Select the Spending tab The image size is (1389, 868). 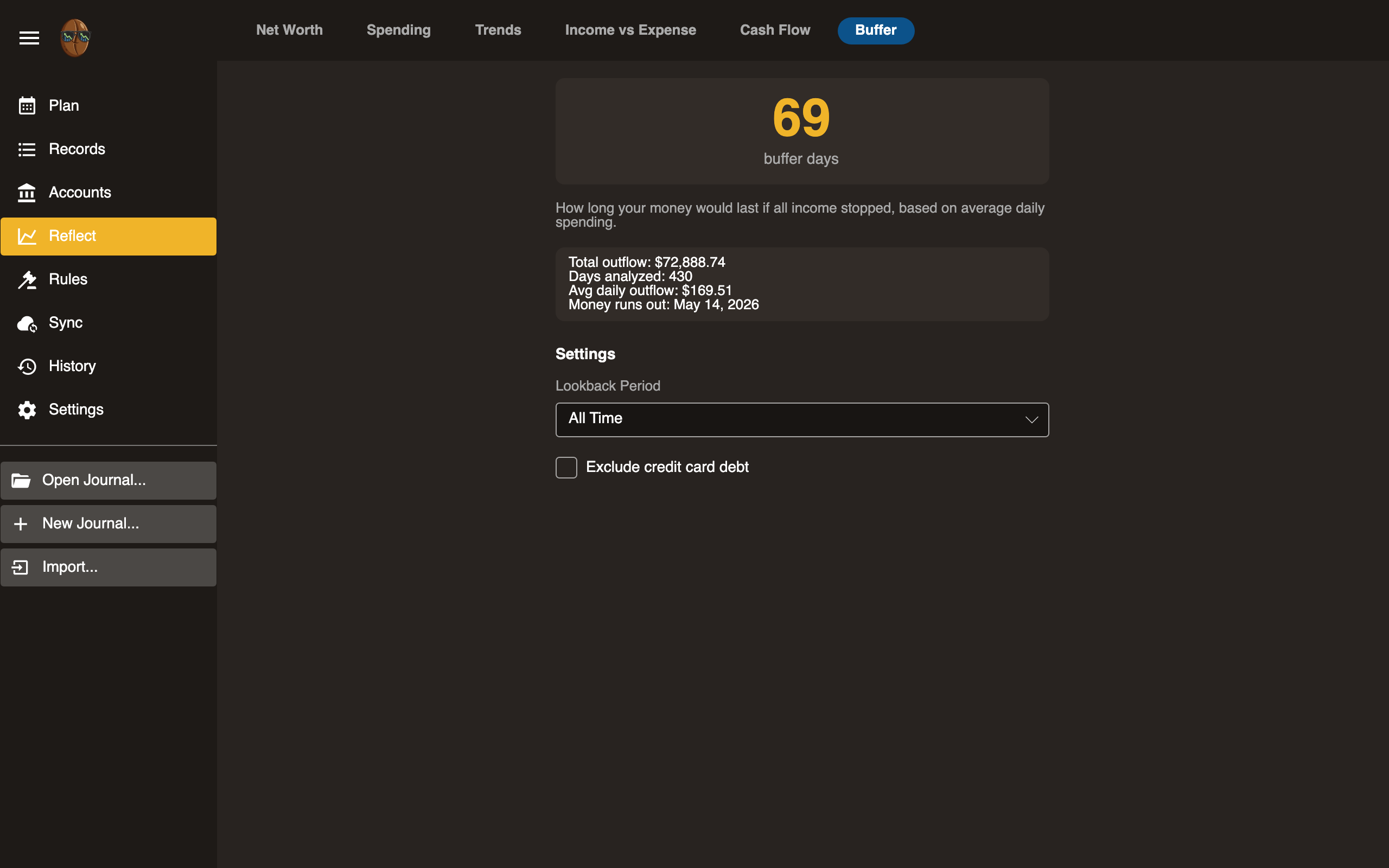pos(398,30)
